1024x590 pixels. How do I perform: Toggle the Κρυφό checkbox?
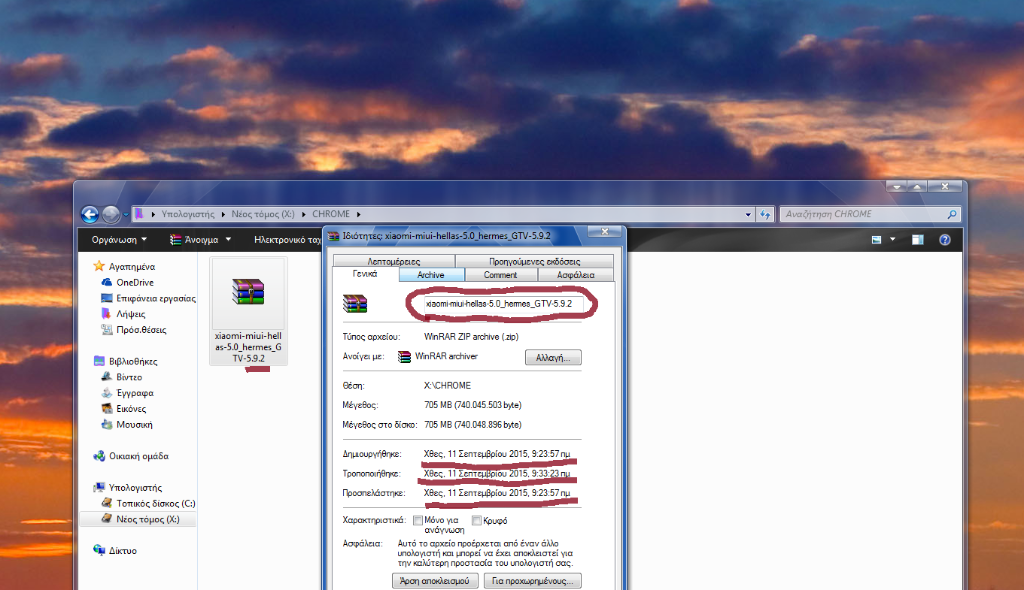pyautogui.click(x=477, y=521)
